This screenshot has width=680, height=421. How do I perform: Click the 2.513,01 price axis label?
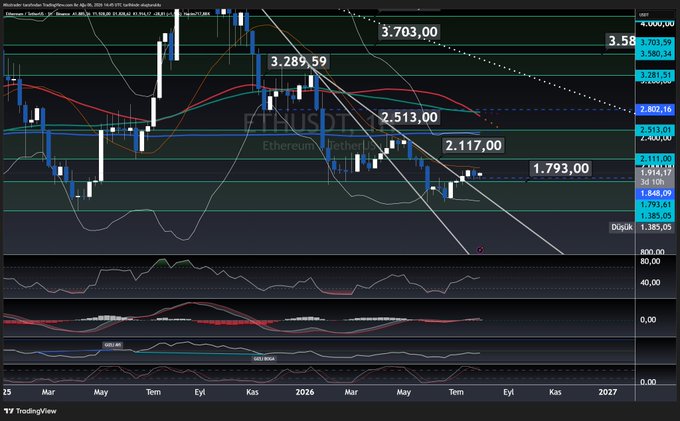(x=655, y=130)
